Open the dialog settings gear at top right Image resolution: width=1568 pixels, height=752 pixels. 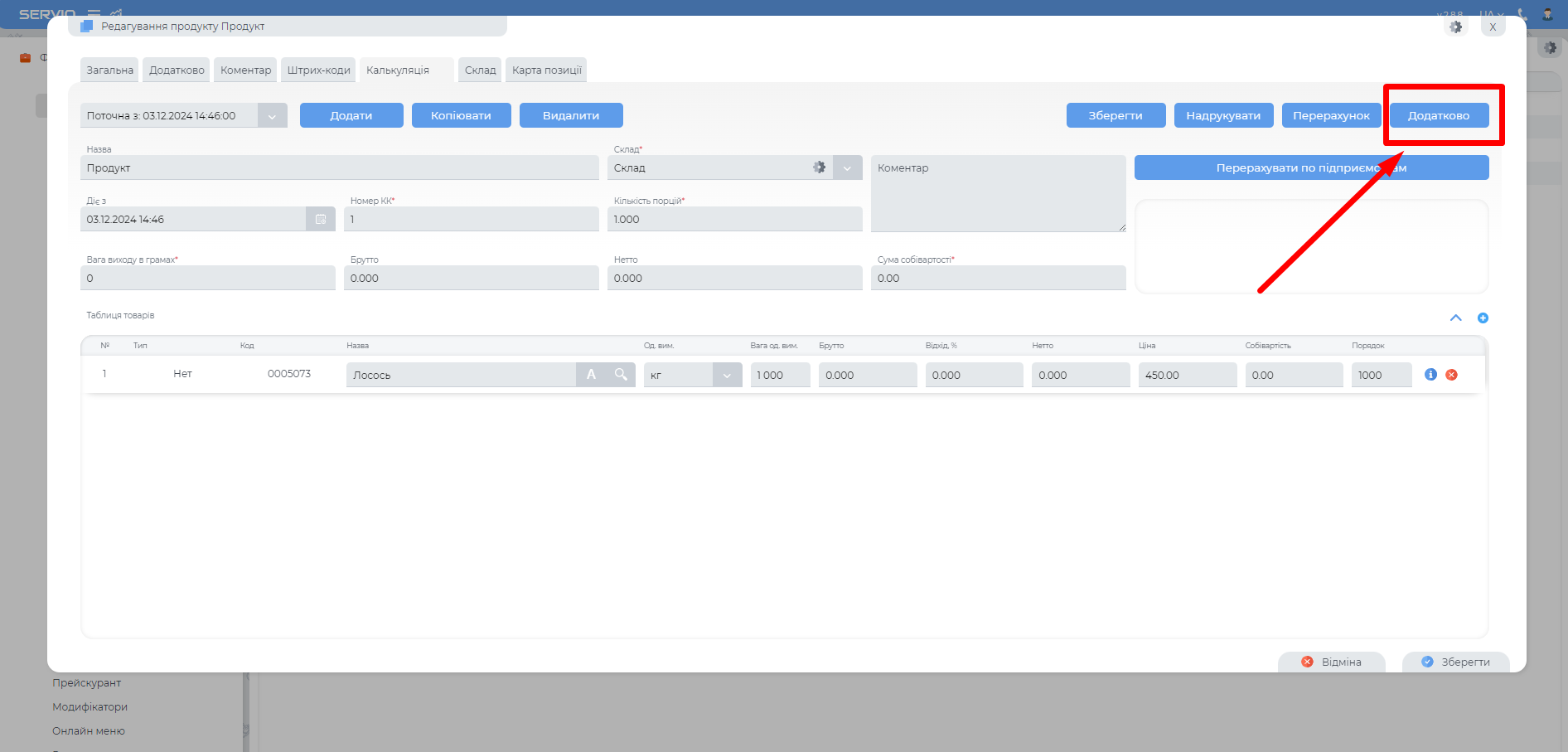point(1455,27)
